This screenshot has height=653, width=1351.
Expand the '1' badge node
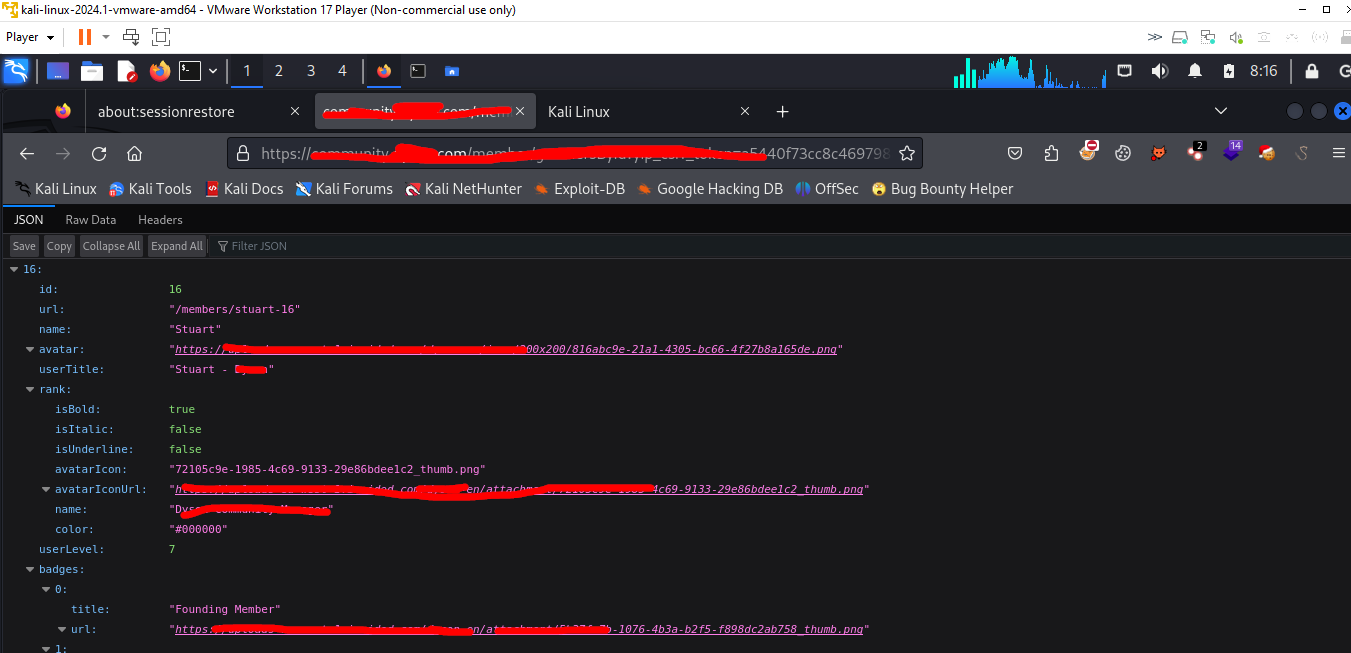point(46,648)
